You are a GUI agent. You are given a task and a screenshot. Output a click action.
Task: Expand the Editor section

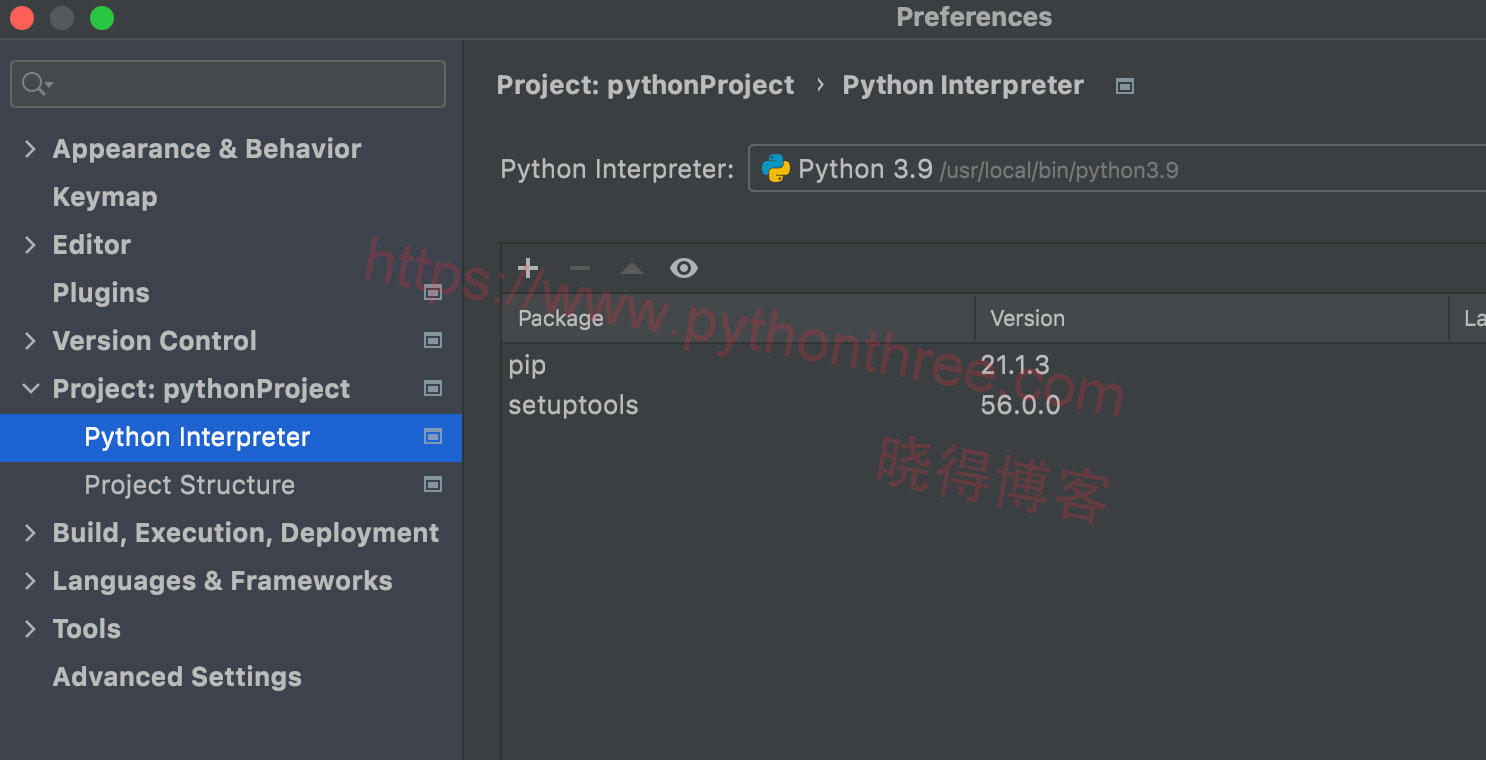click(30, 245)
